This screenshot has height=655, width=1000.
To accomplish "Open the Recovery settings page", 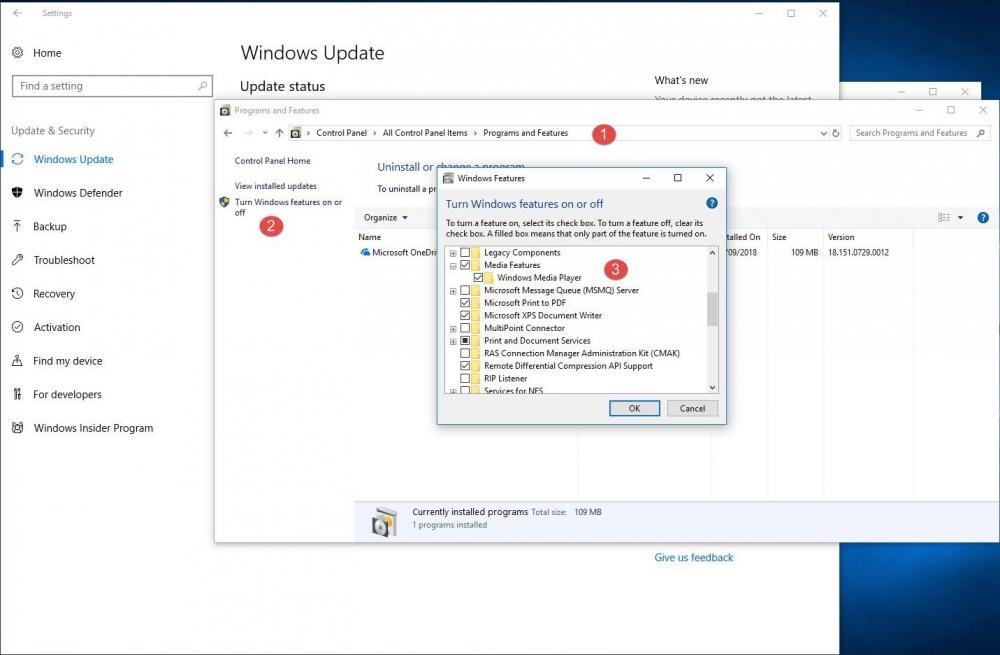I will (54, 293).
